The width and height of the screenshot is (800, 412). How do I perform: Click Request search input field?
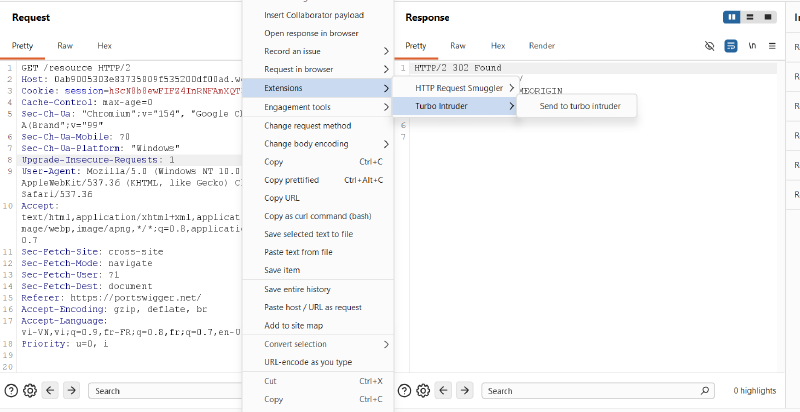pos(165,391)
